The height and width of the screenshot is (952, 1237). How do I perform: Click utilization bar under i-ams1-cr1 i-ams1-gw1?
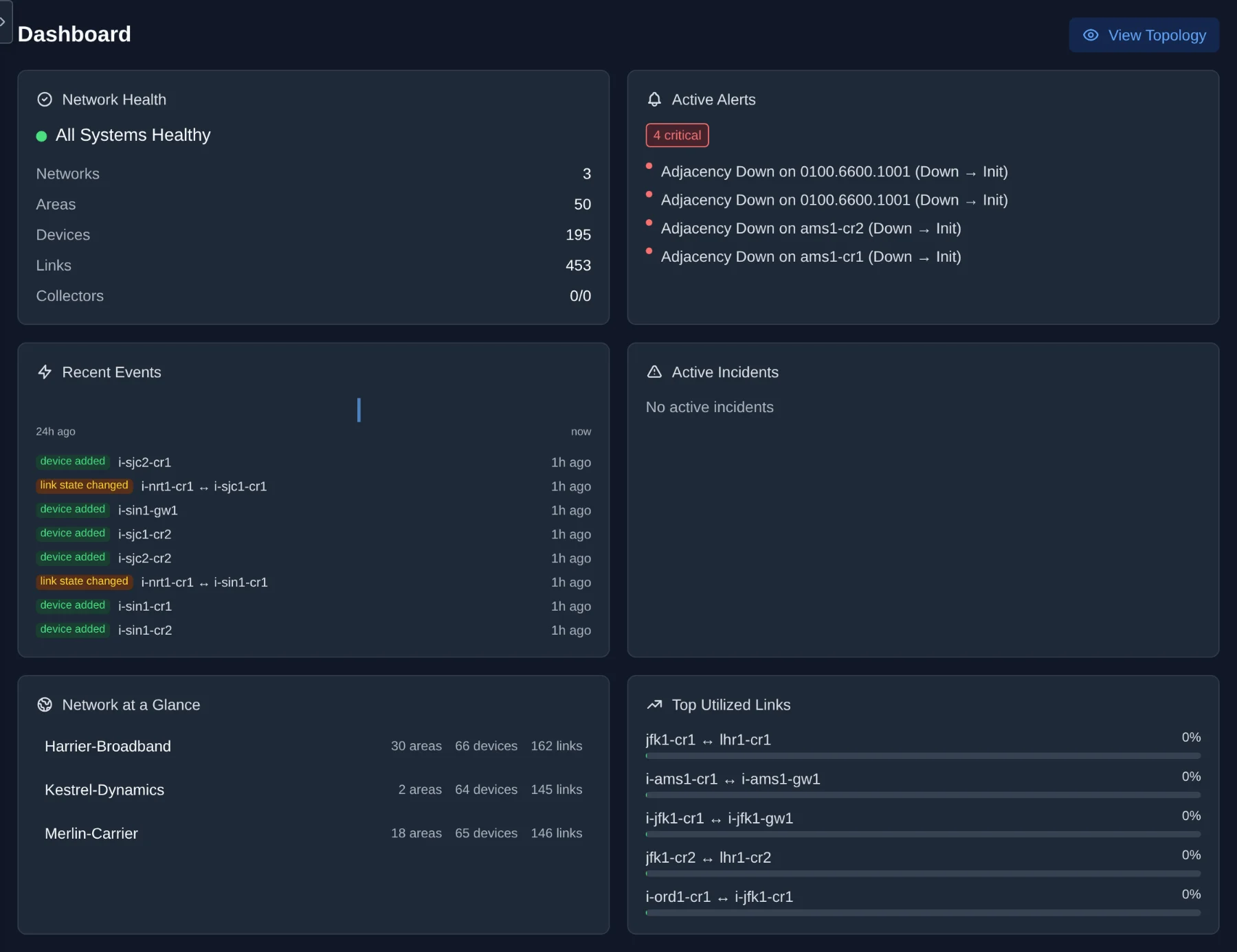click(923, 795)
